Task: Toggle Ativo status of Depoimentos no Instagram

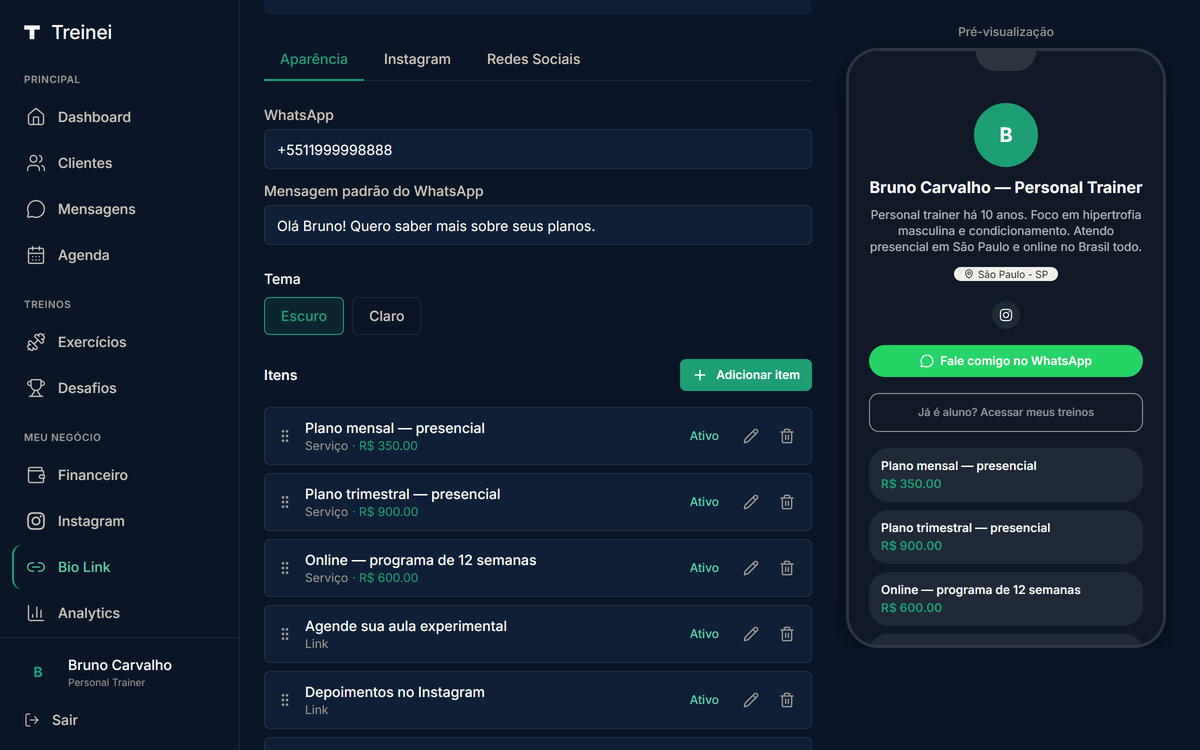Action: tap(704, 700)
